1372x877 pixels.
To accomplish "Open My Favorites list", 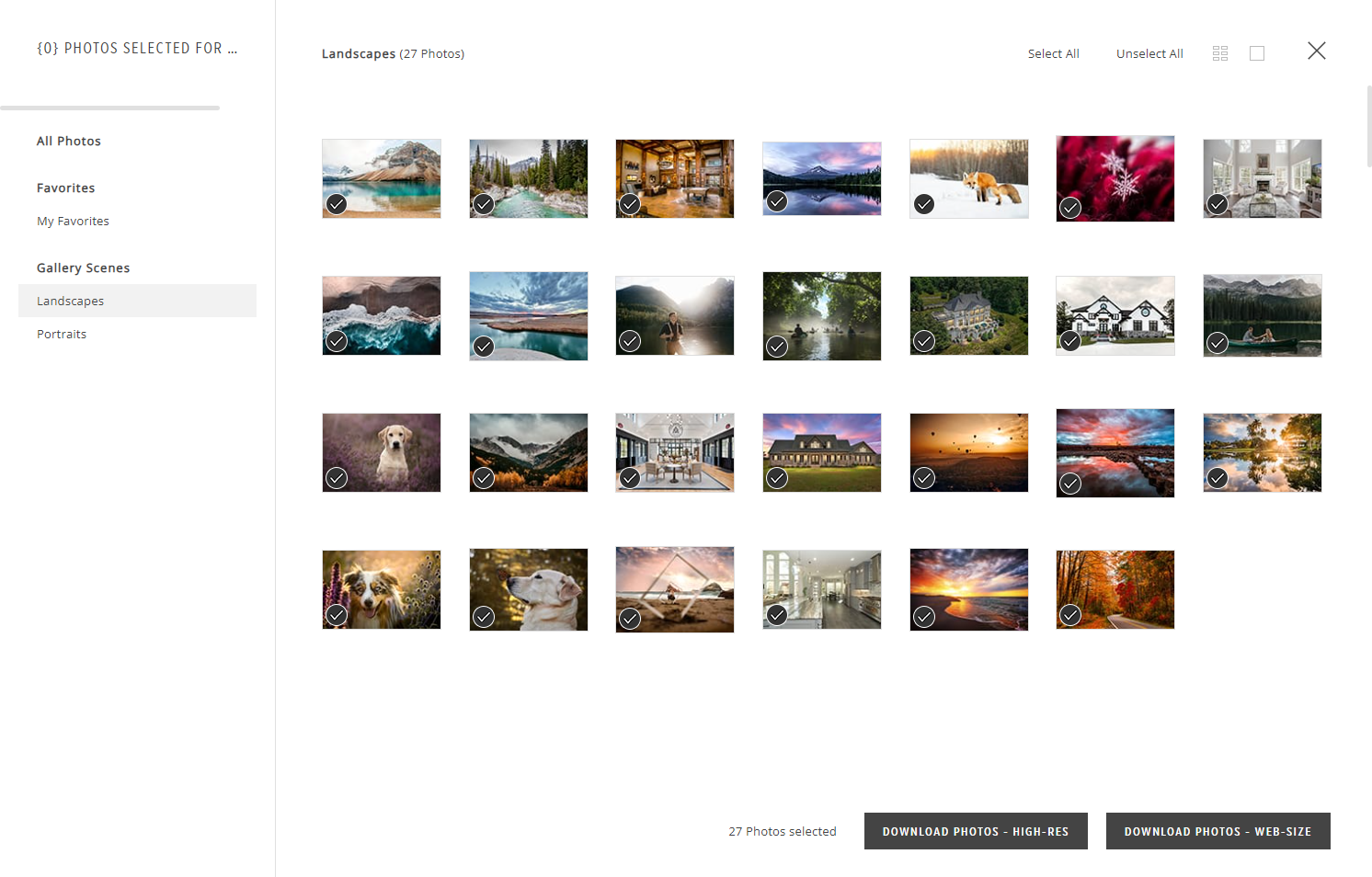I will click(x=73, y=221).
